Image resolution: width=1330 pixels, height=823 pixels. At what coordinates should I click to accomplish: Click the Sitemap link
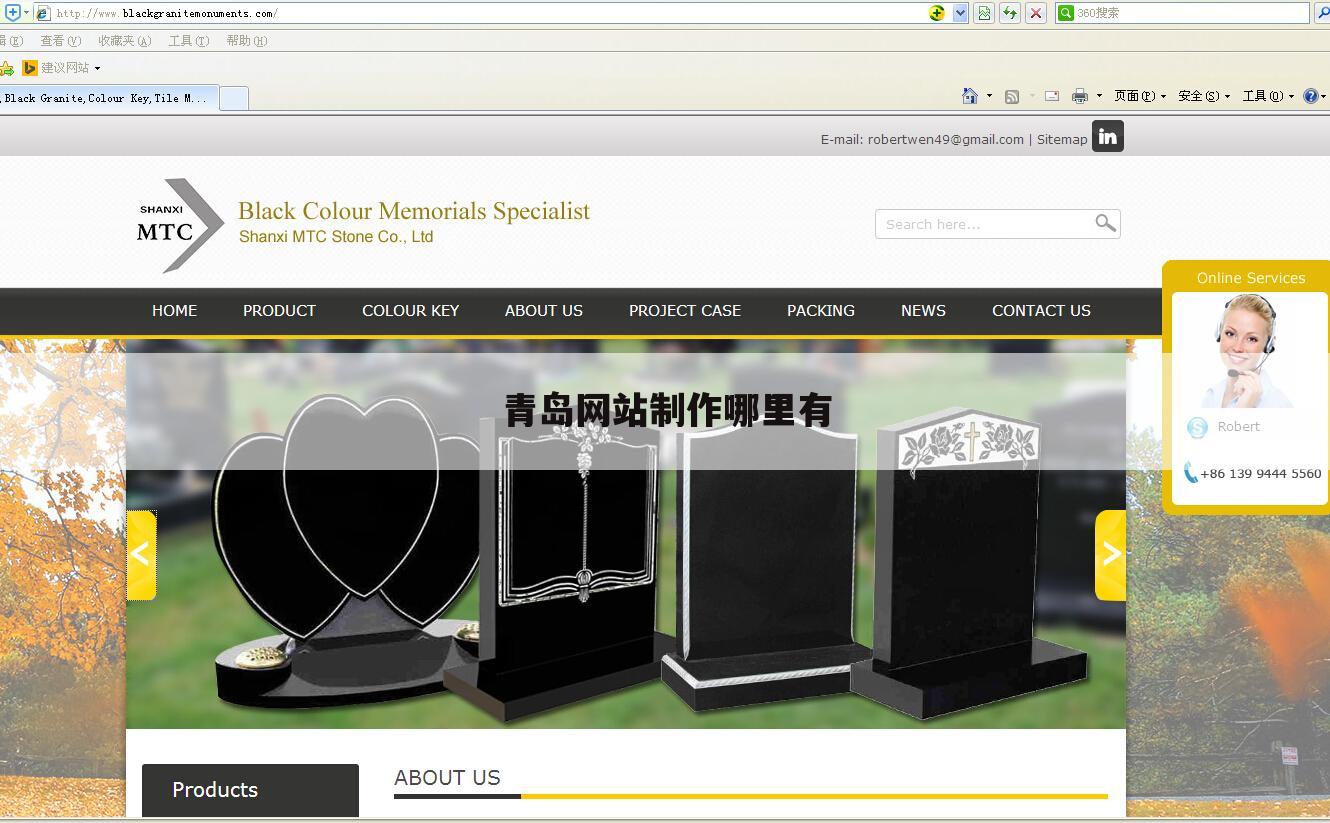tap(1062, 139)
